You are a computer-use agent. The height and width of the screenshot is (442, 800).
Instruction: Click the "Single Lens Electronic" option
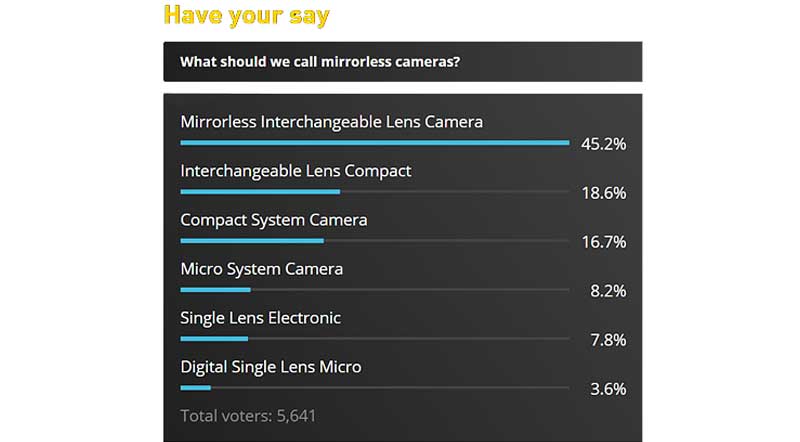click(260, 318)
